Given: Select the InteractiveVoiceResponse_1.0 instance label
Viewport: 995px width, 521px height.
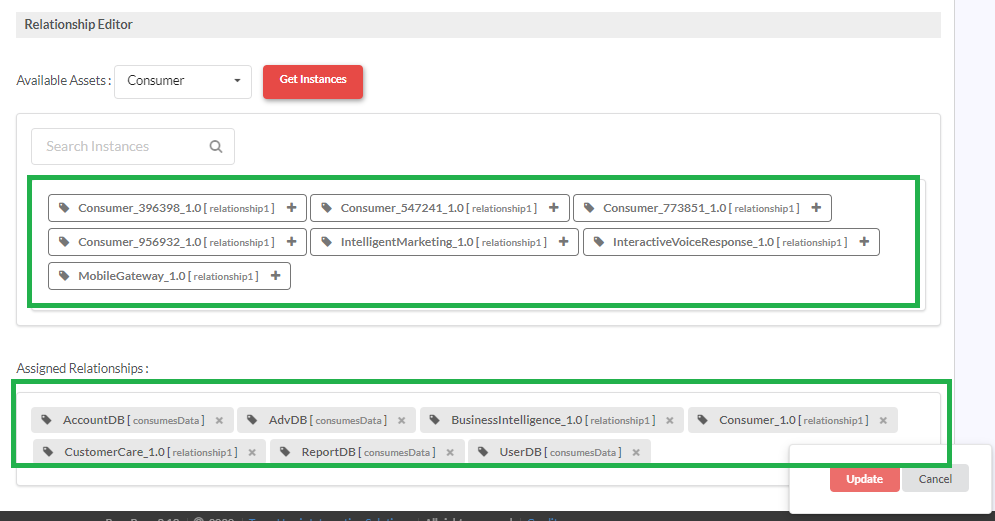Looking at the screenshot, I should pyautogui.click(x=694, y=242).
